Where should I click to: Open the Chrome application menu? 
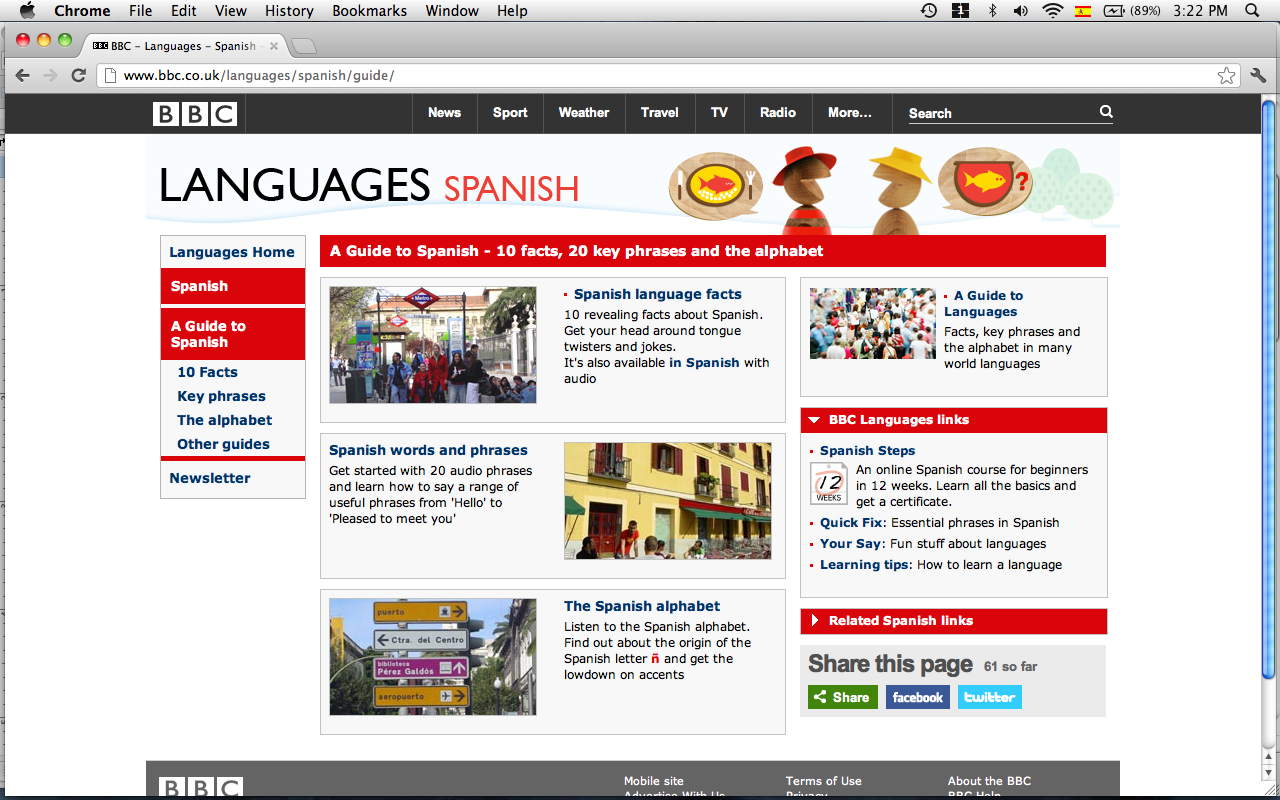tap(82, 11)
